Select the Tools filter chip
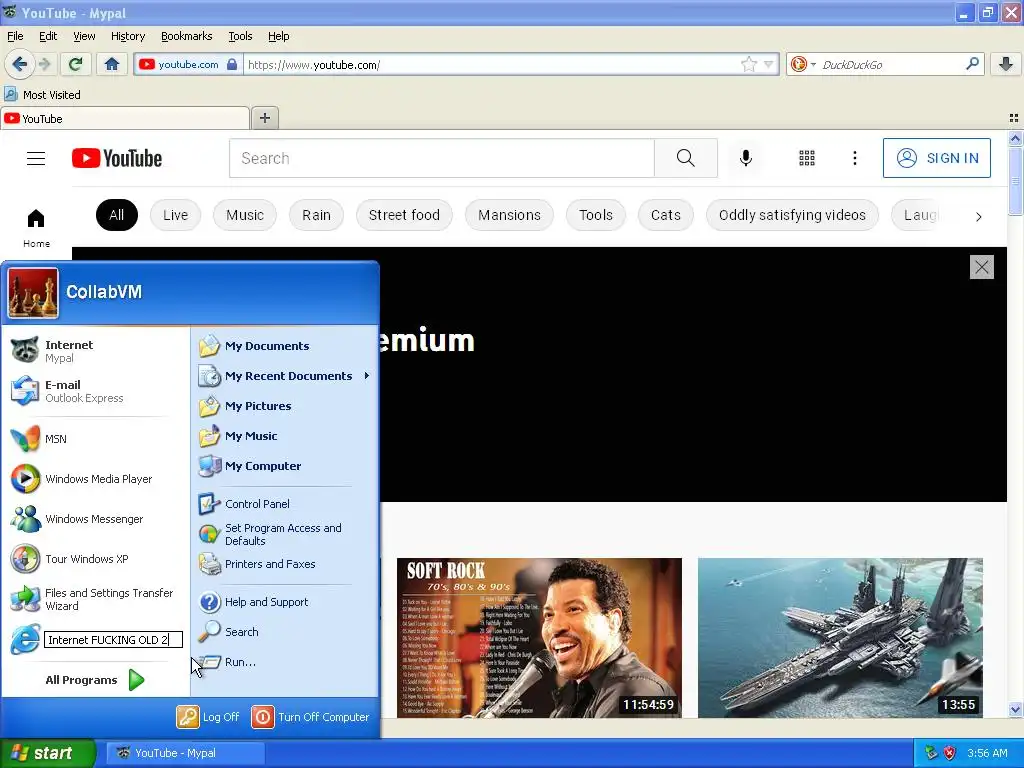This screenshot has height=768, width=1024. [596, 215]
